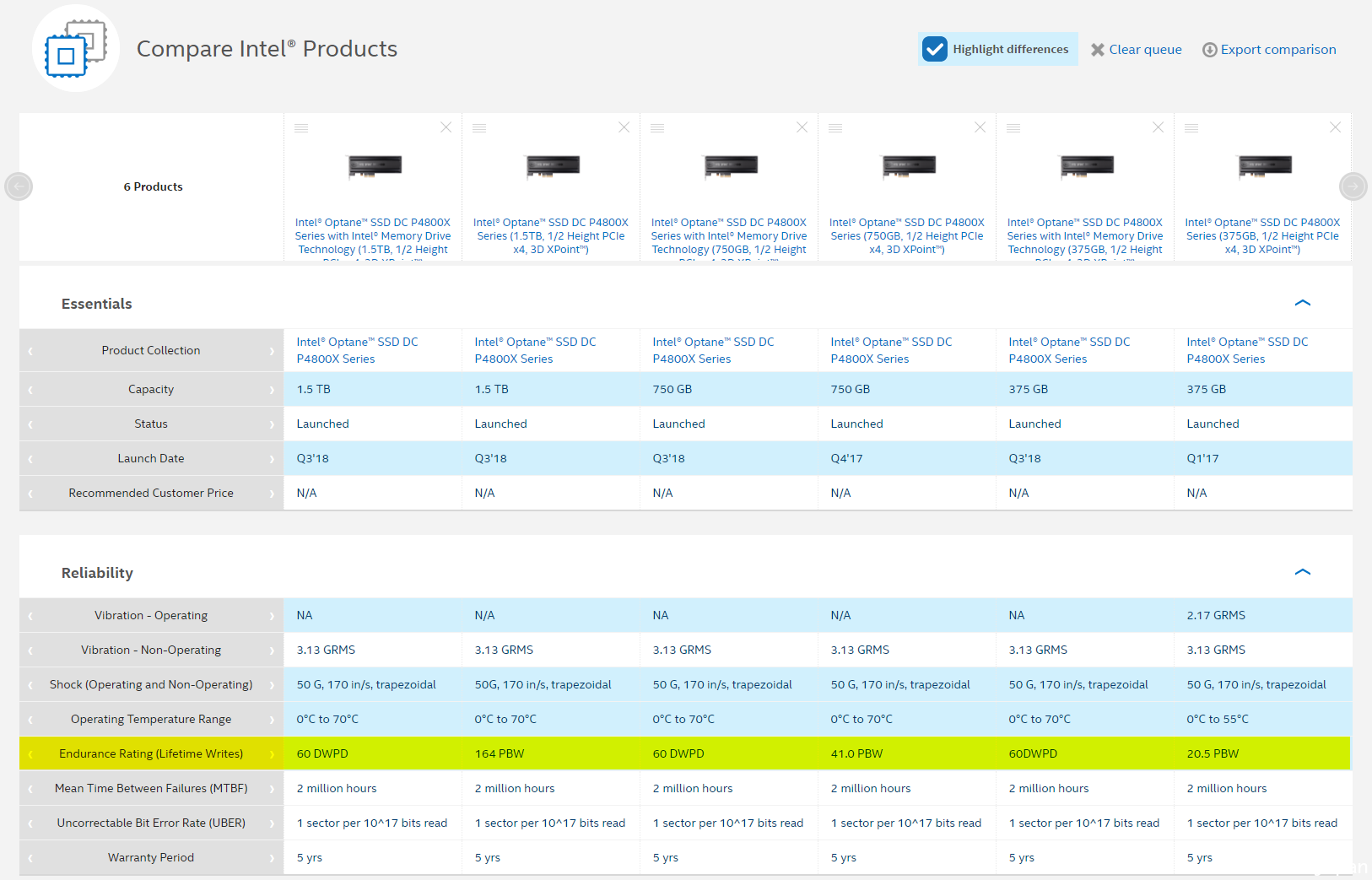Remove the 750GB Memory Drive Technology product column

pyautogui.click(x=802, y=127)
